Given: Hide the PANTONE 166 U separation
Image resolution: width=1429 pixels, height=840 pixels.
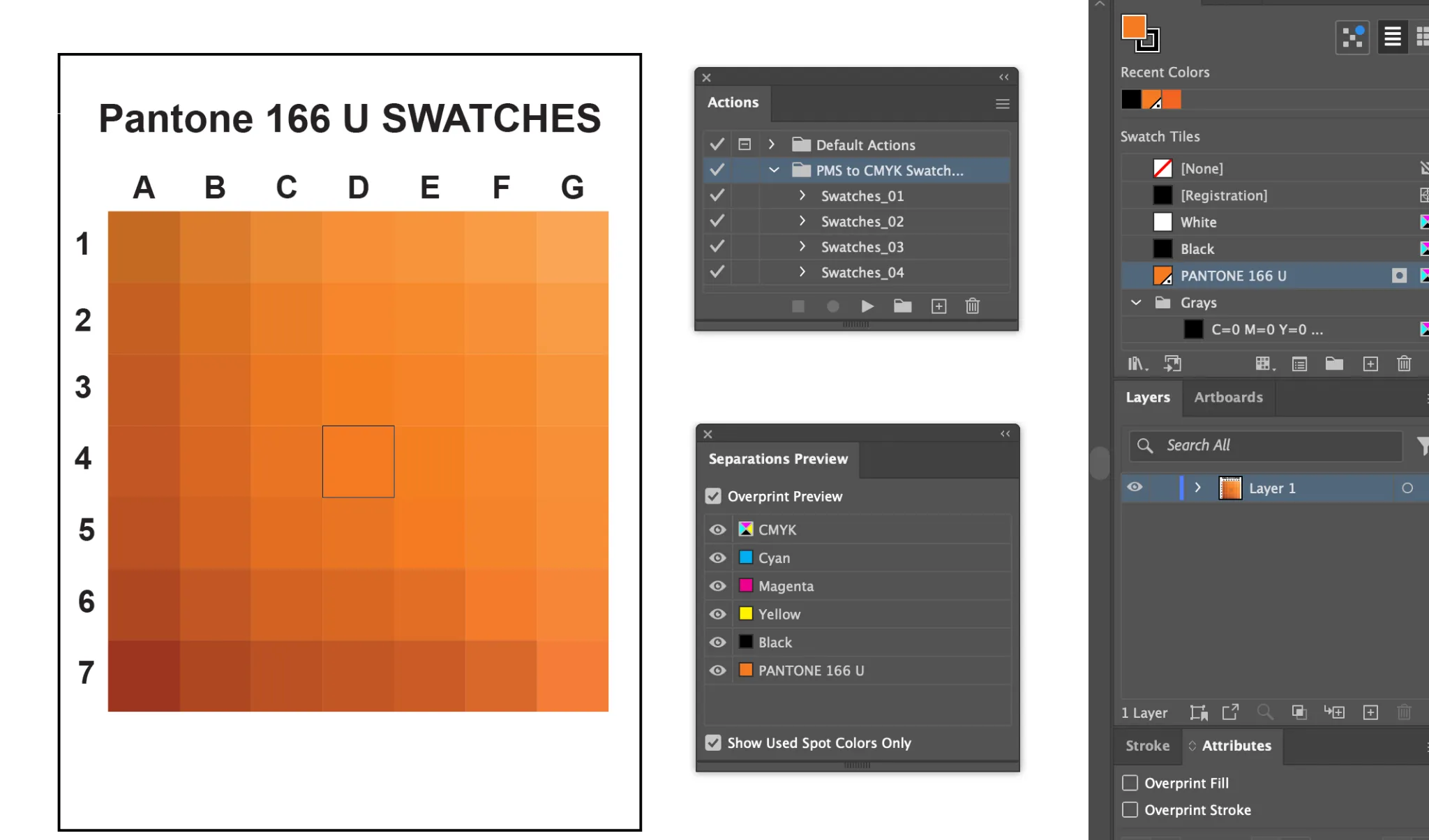Looking at the screenshot, I should (718, 670).
